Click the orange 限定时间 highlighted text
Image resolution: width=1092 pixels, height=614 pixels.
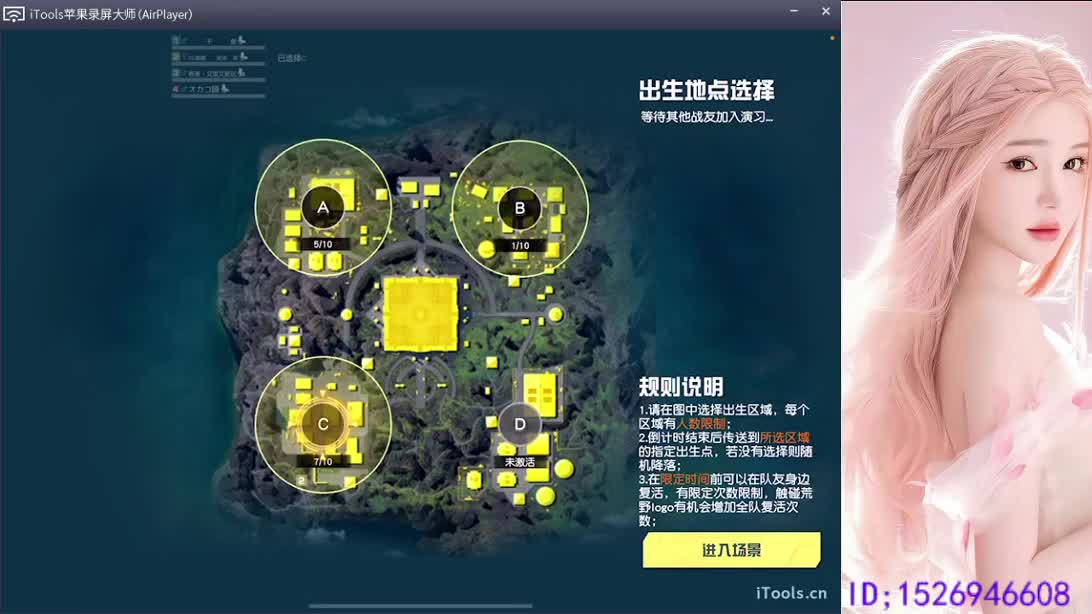[x=685, y=479]
